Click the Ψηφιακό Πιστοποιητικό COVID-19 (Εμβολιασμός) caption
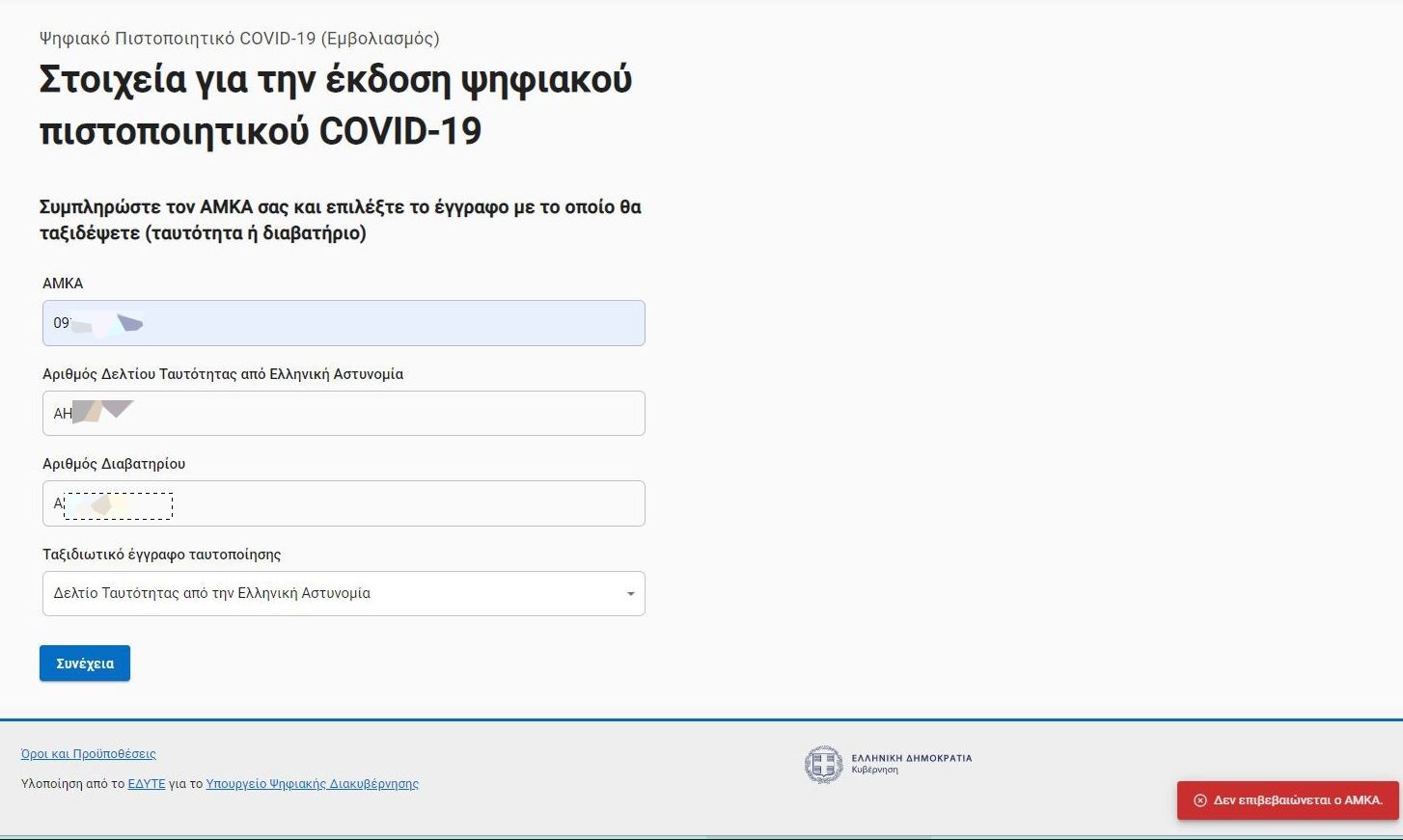This screenshot has height=840, width=1403. coord(239,39)
